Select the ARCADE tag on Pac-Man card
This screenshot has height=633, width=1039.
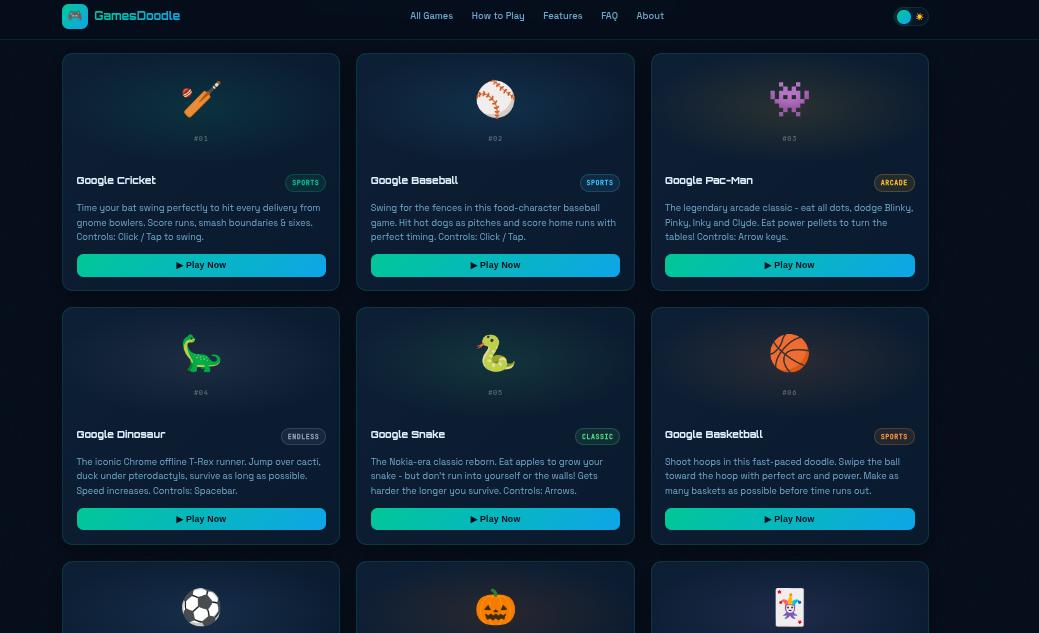tap(894, 183)
